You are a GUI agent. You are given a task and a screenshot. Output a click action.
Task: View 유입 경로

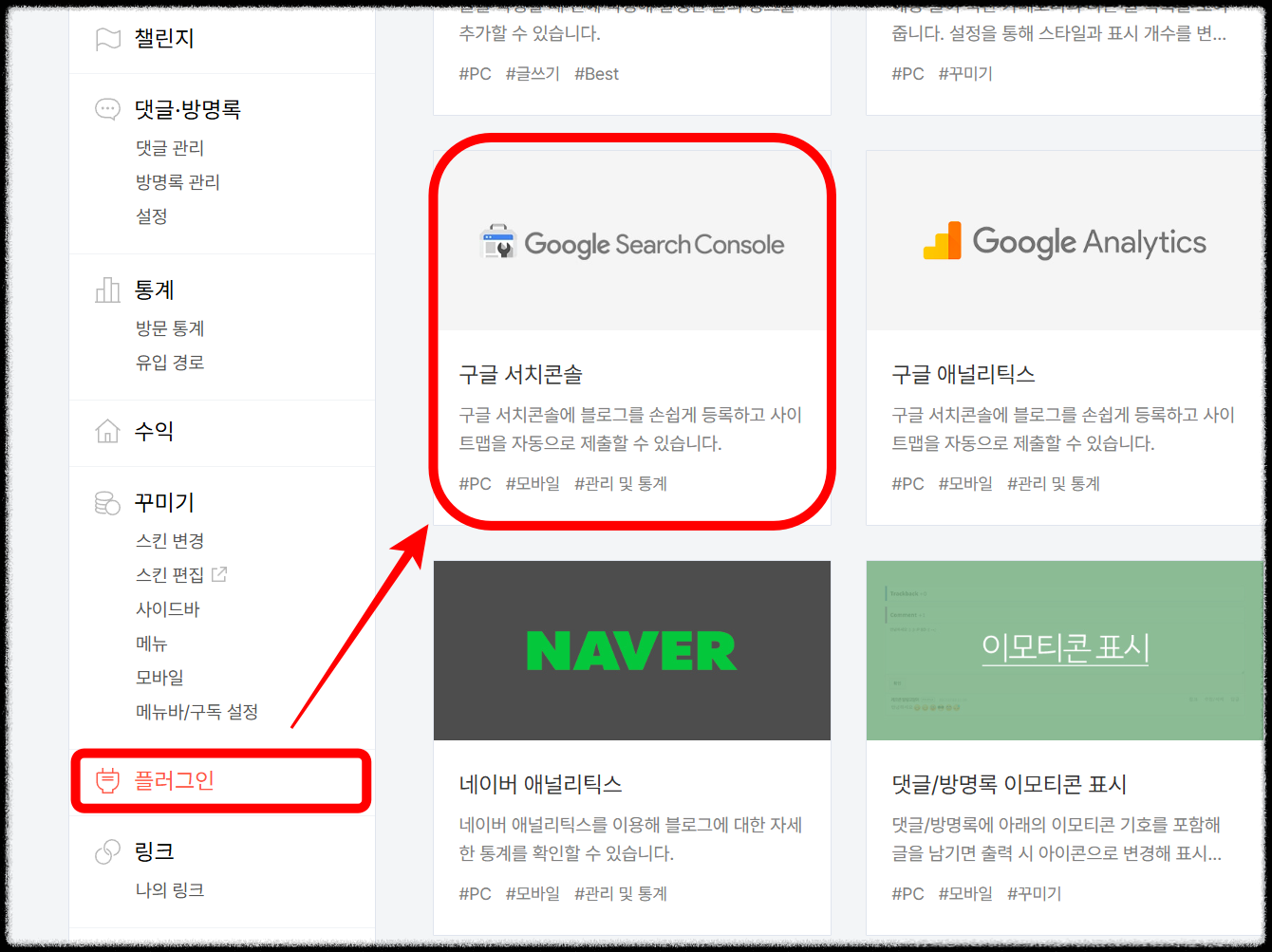(x=170, y=363)
